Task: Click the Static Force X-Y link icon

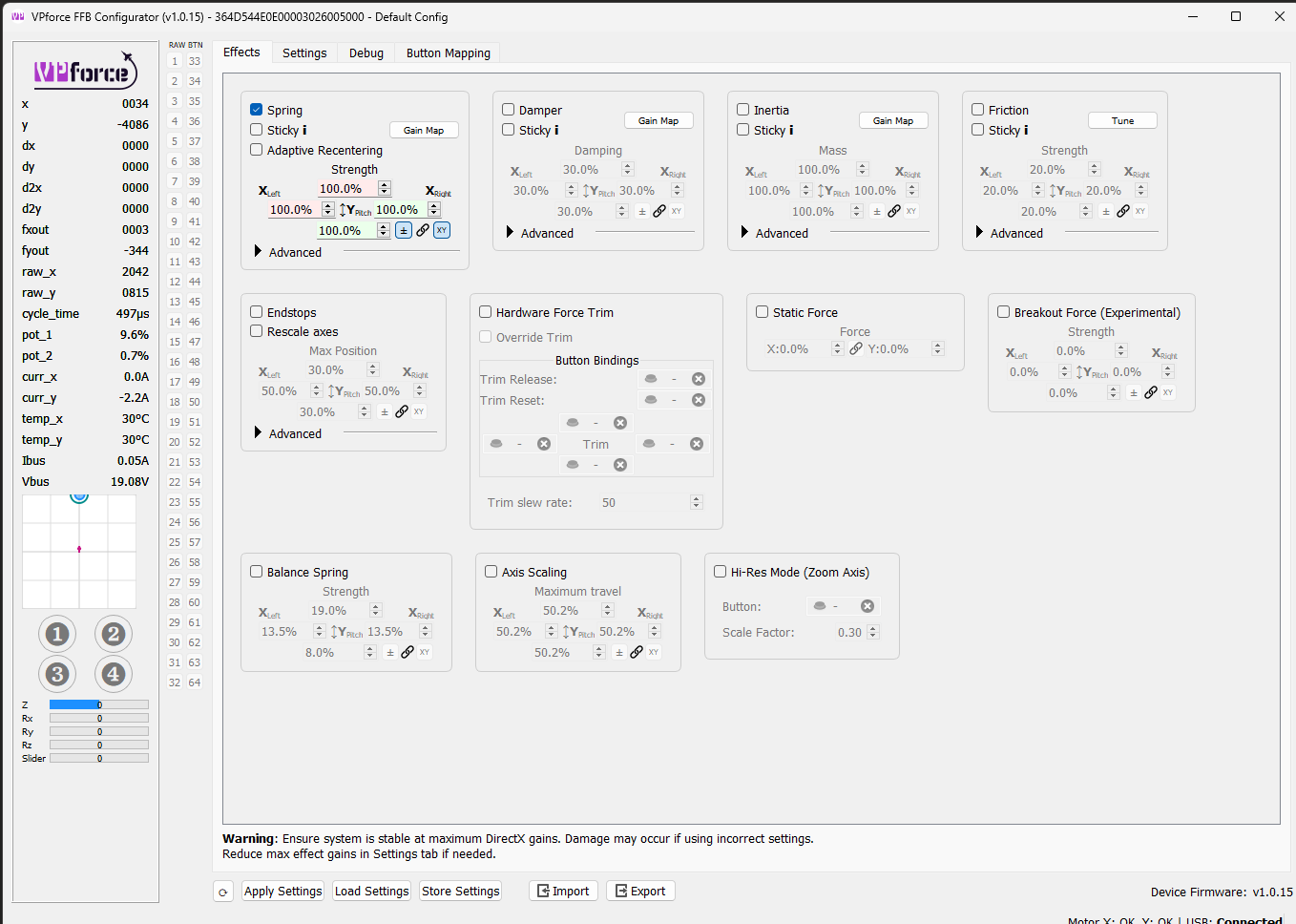Action: [x=856, y=348]
